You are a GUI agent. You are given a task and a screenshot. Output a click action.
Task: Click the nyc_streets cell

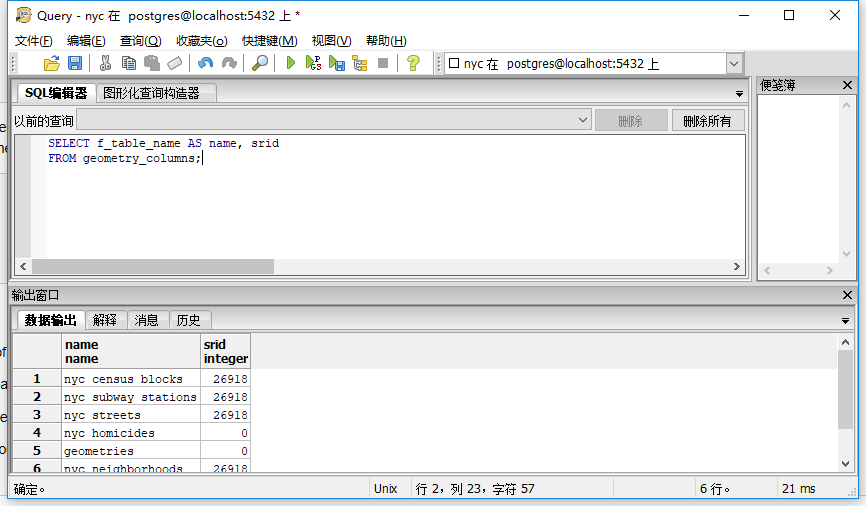coord(131,415)
